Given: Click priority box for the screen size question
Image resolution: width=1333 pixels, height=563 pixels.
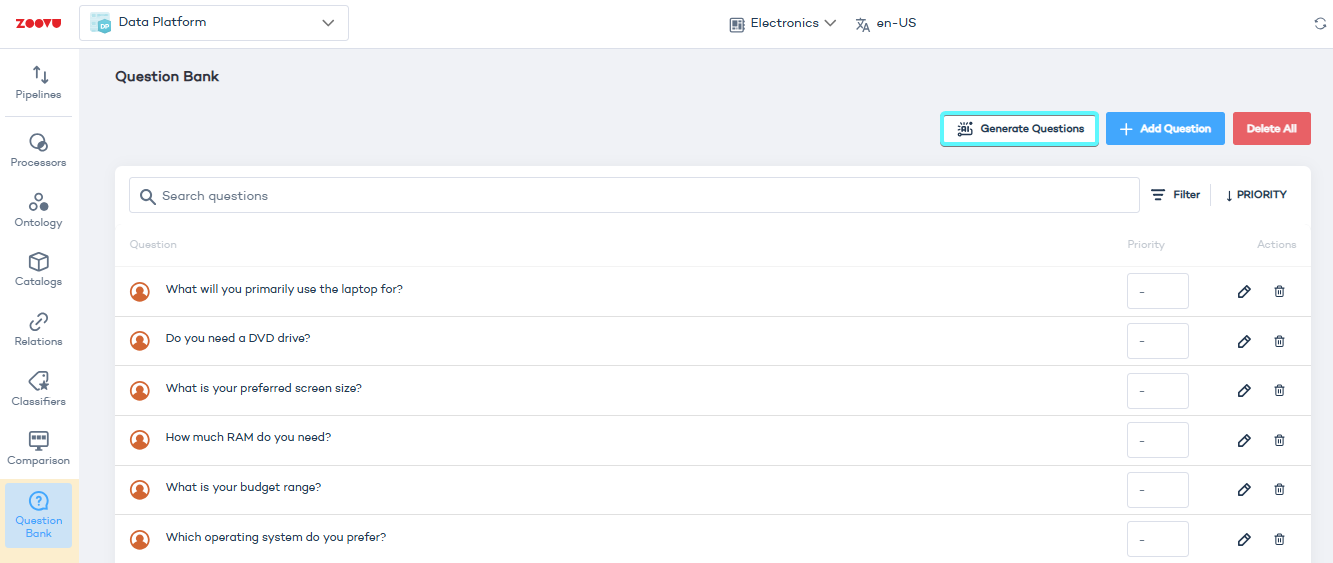Looking at the screenshot, I should 1158,390.
